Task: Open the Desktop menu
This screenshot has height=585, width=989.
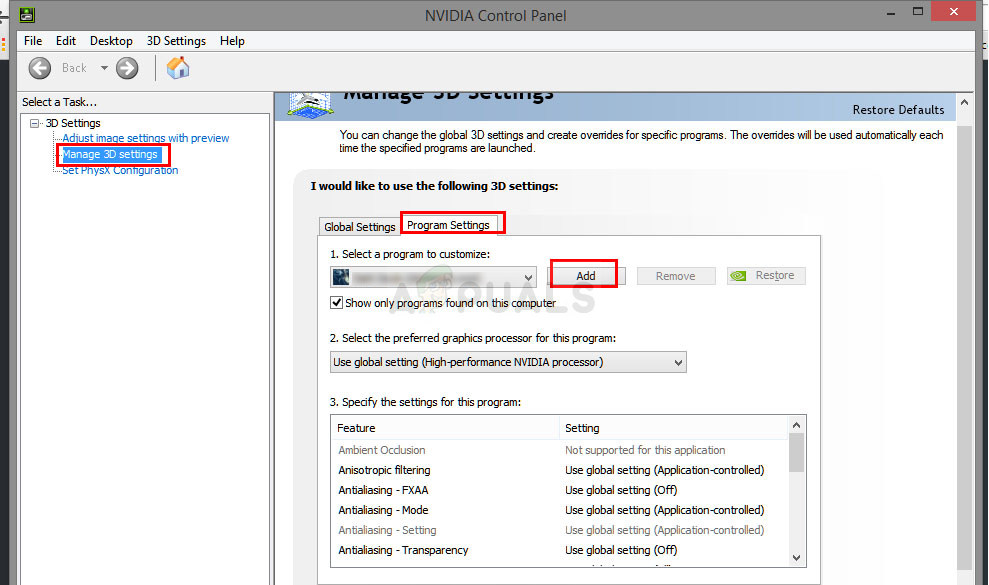Action: [111, 41]
